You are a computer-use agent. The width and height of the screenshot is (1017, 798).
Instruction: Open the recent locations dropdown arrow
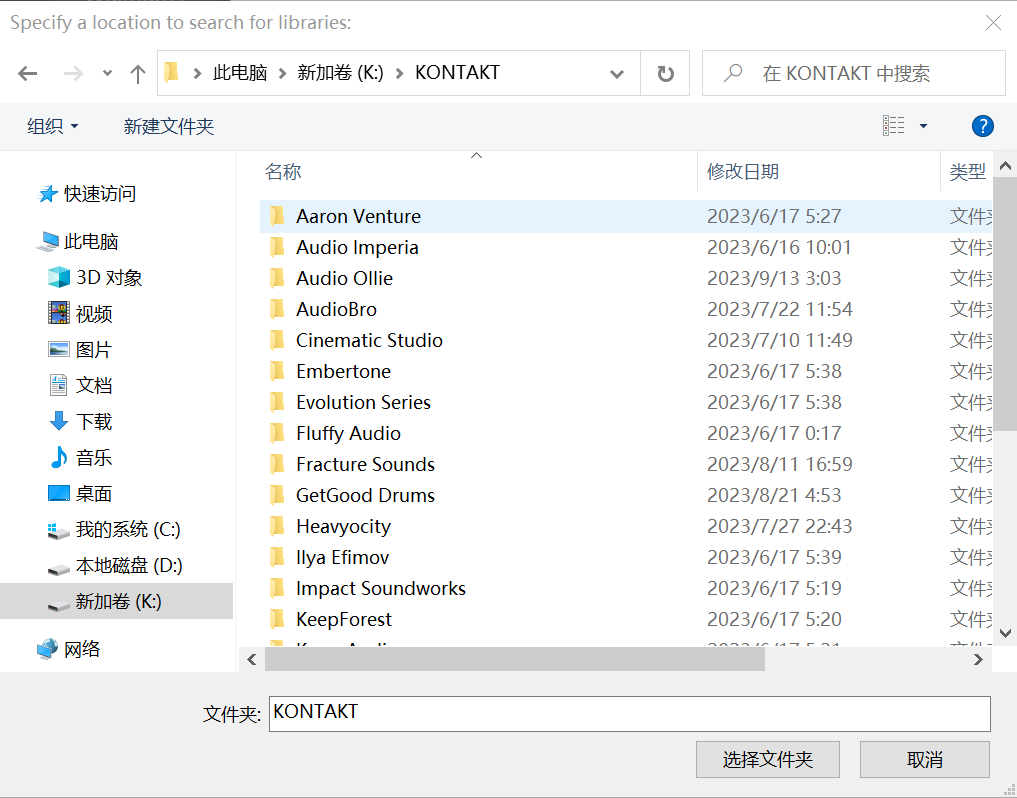108,73
